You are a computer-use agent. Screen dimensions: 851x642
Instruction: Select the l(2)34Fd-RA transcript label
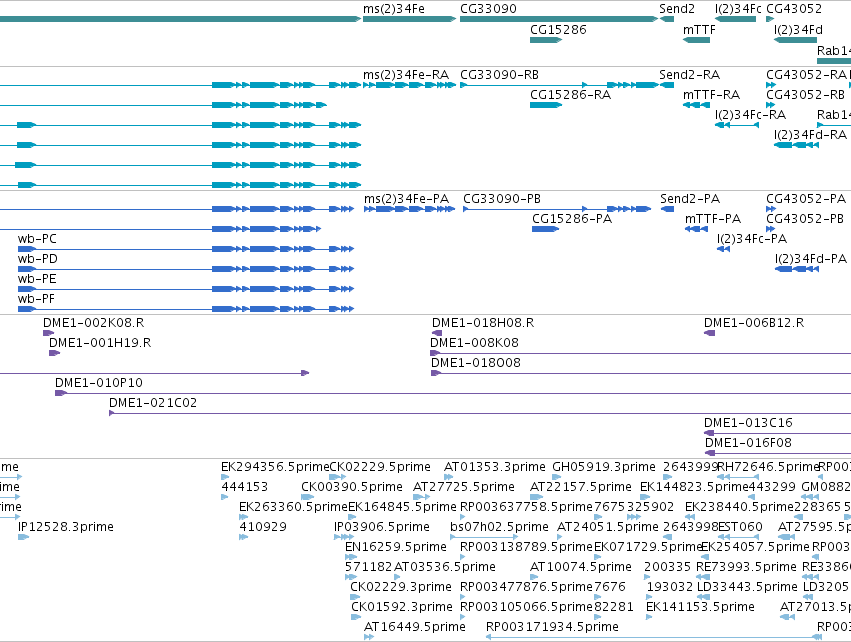[810, 134]
